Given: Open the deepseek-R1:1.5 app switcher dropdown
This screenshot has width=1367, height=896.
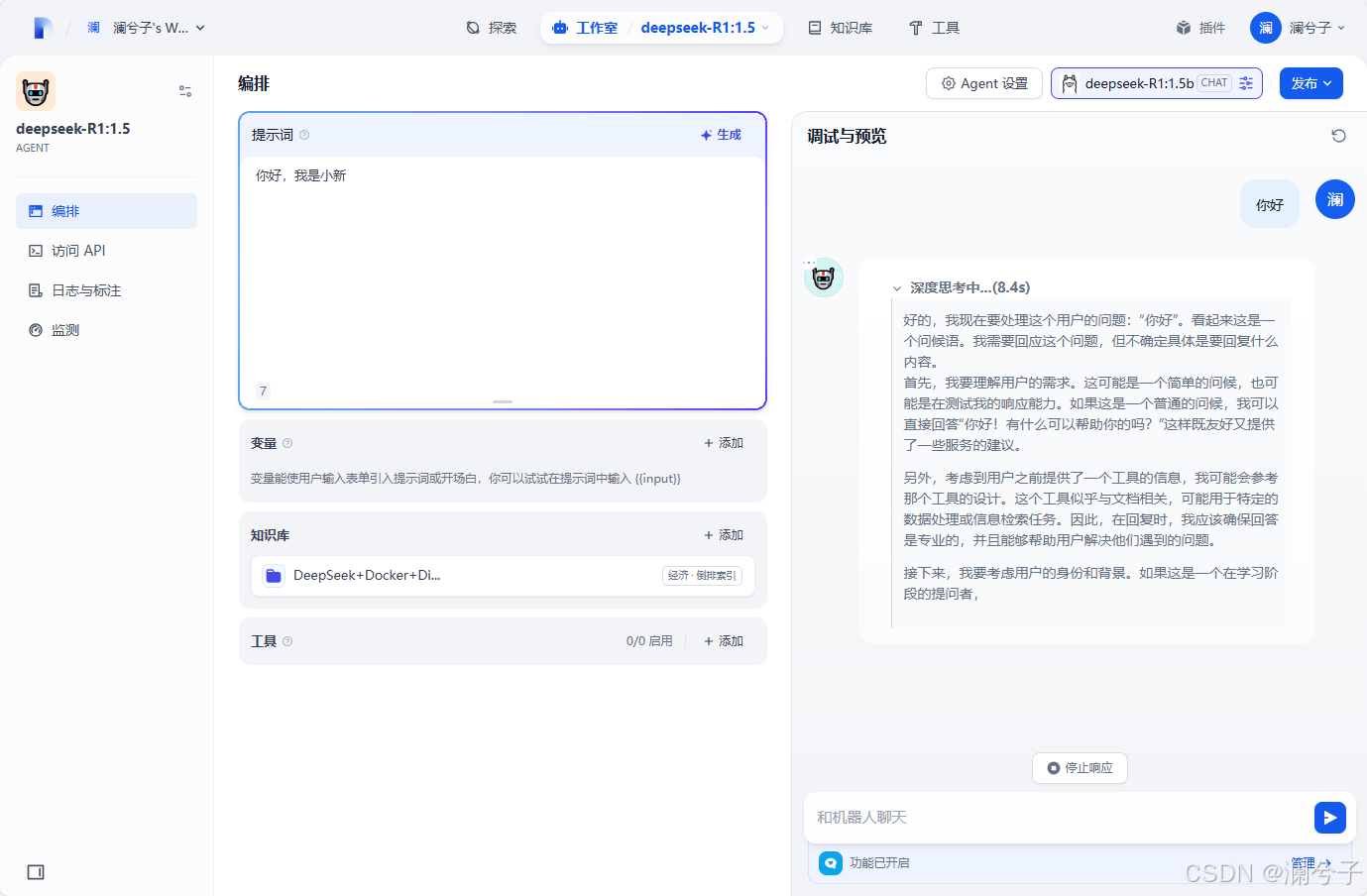Looking at the screenshot, I should pyautogui.click(x=705, y=28).
